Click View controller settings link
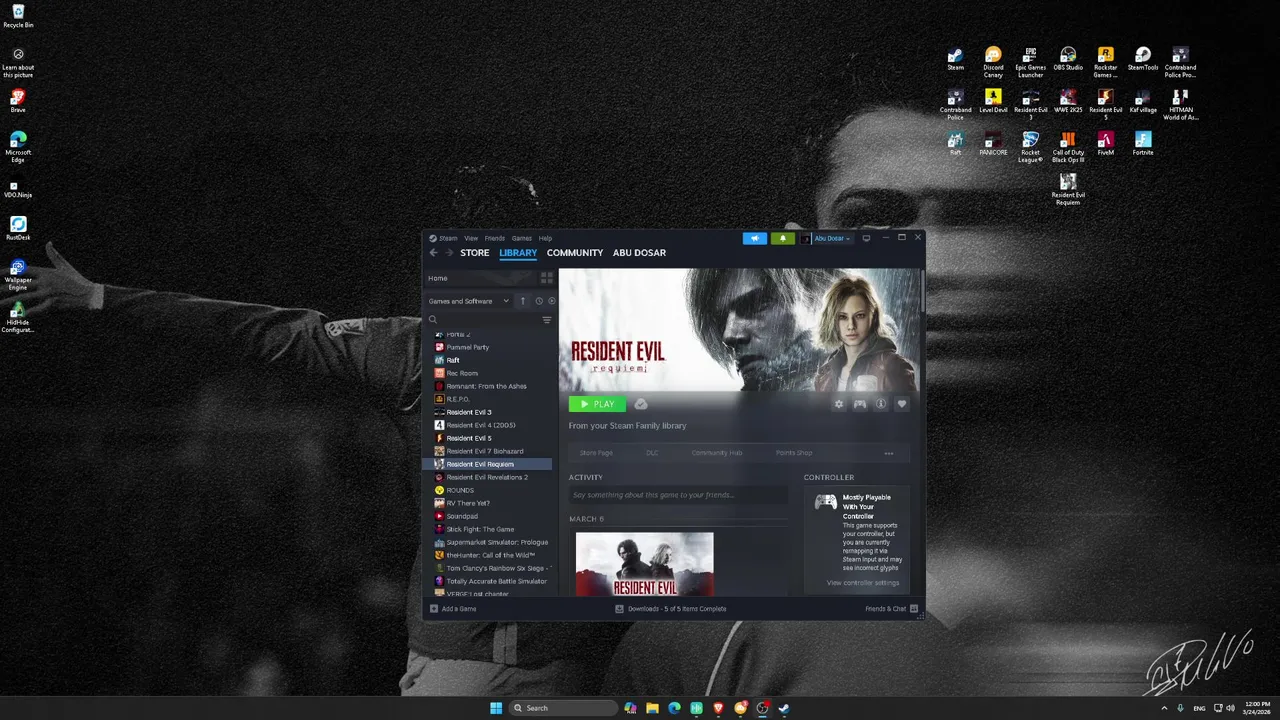This screenshot has height=720, width=1280. [x=863, y=583]
